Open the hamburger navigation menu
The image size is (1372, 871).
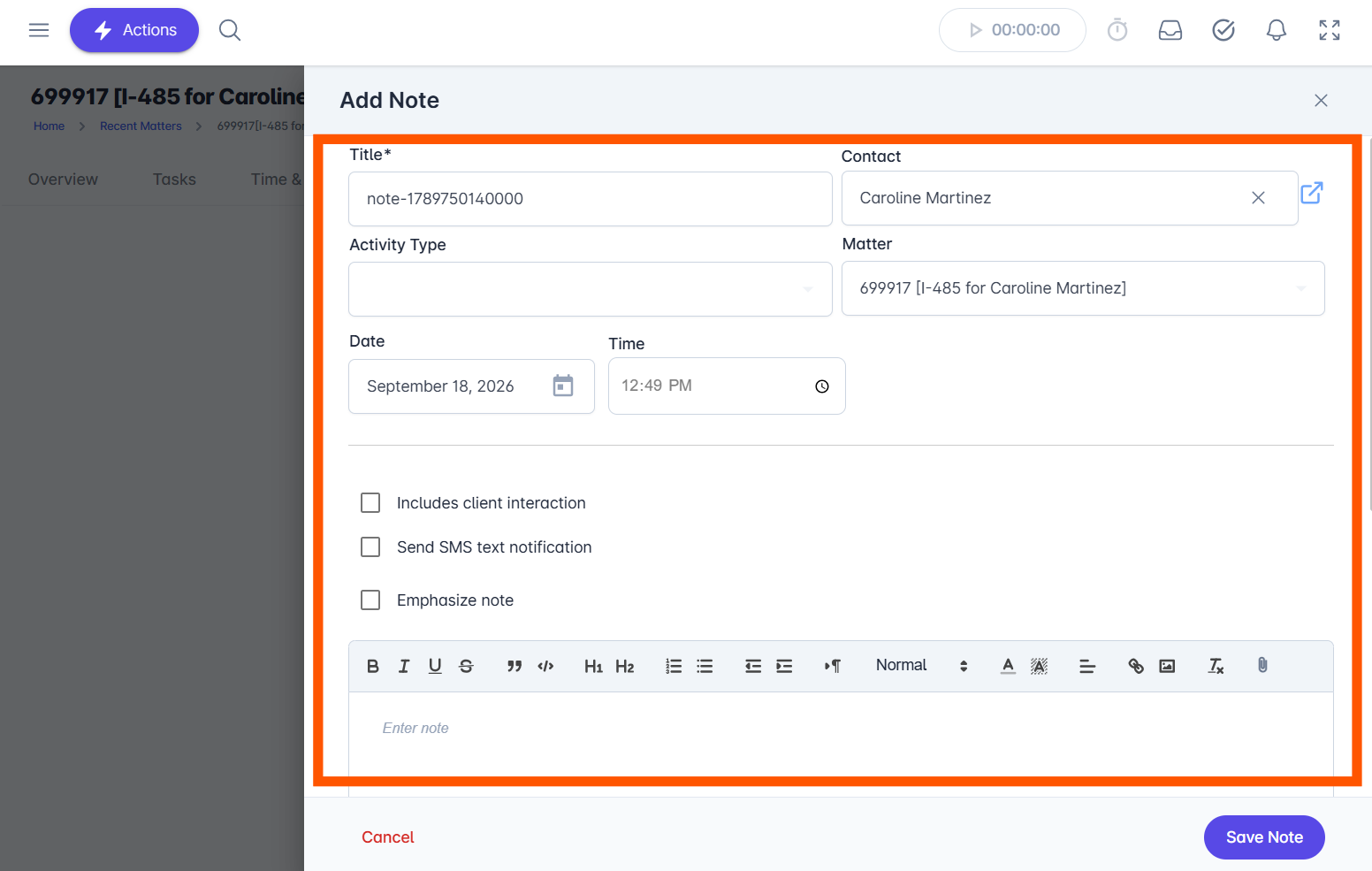pyautogui.click(x=39, y=30)
